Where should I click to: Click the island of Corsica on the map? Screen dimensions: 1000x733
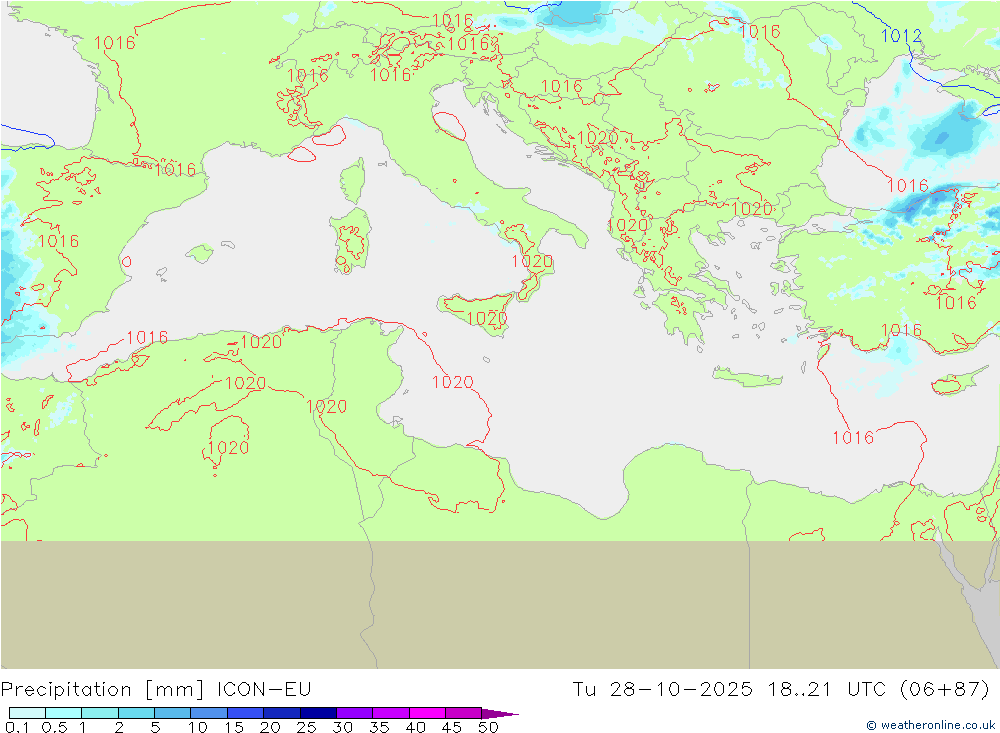point(353,181)
